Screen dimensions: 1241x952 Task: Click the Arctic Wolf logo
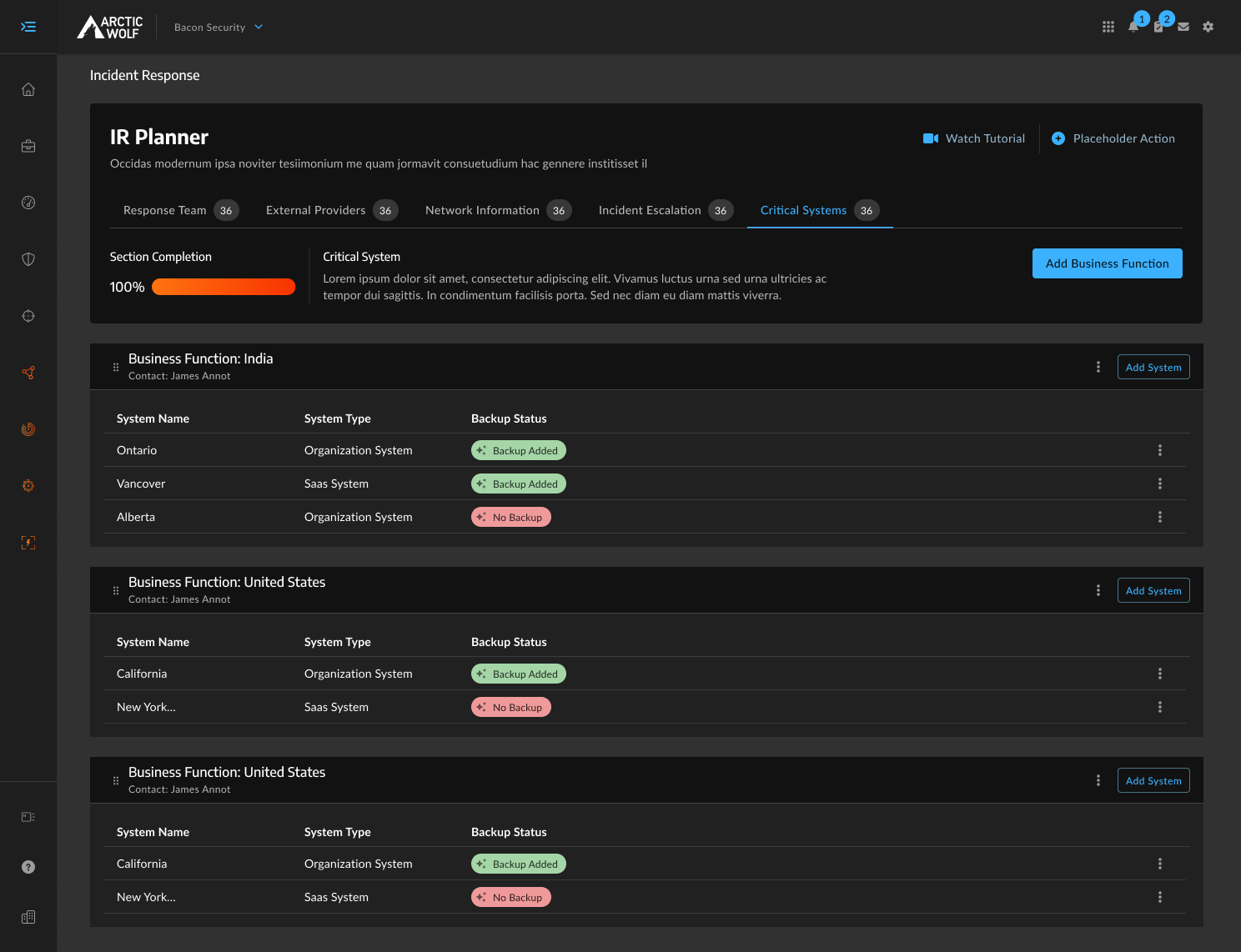point(110,27)
